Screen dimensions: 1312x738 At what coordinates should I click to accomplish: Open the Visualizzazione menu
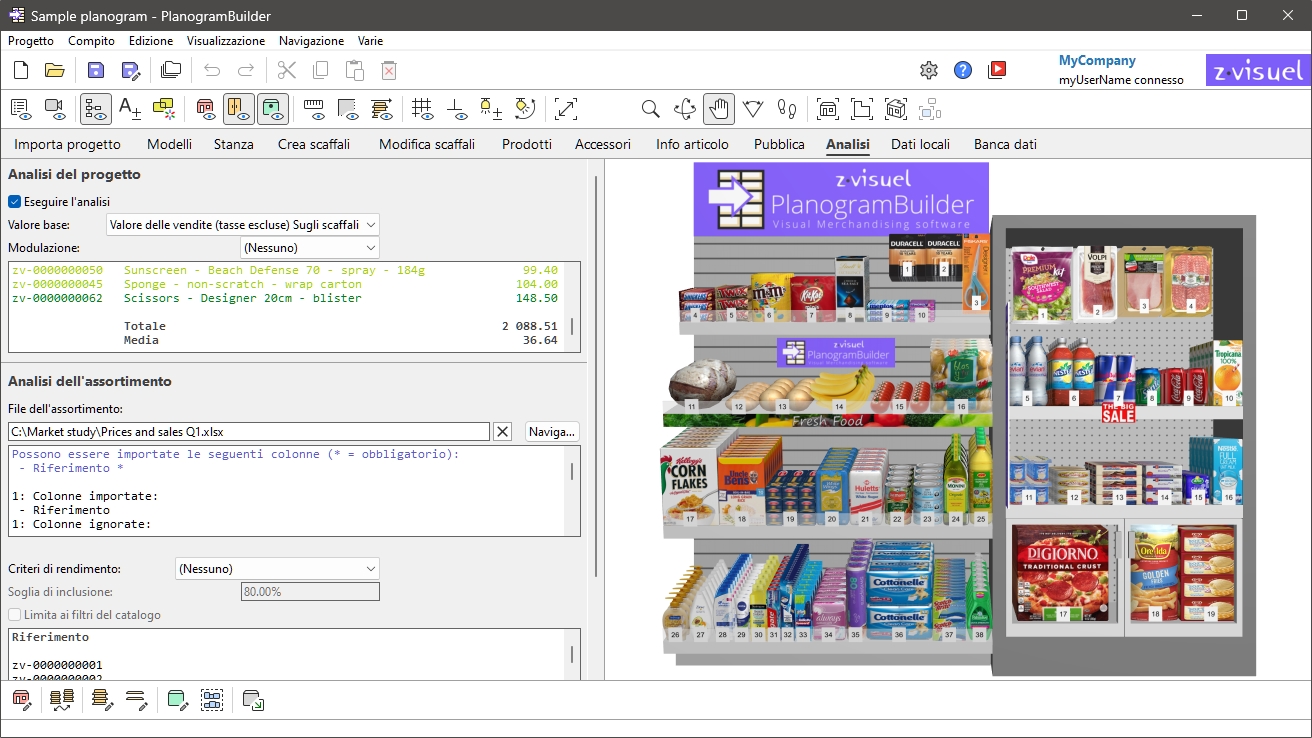[x=226, y=41]
